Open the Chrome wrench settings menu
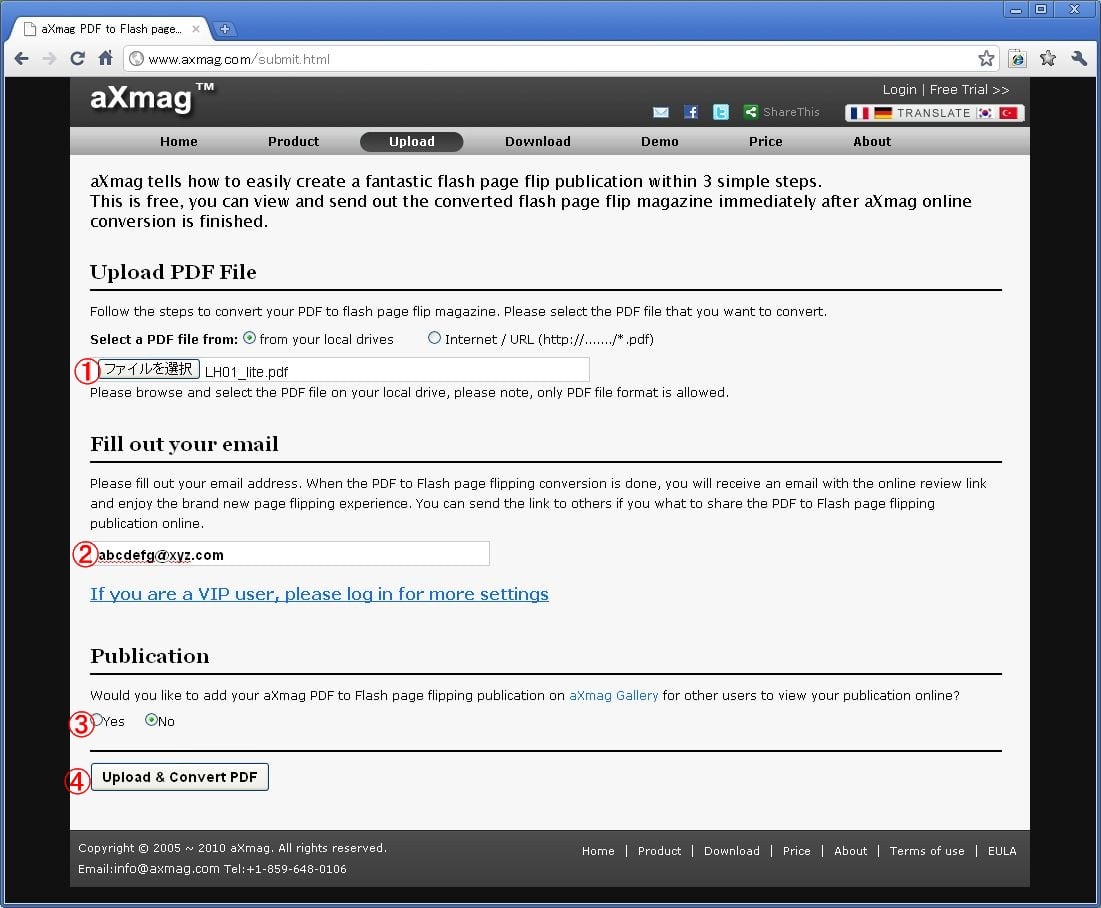 1079,59
